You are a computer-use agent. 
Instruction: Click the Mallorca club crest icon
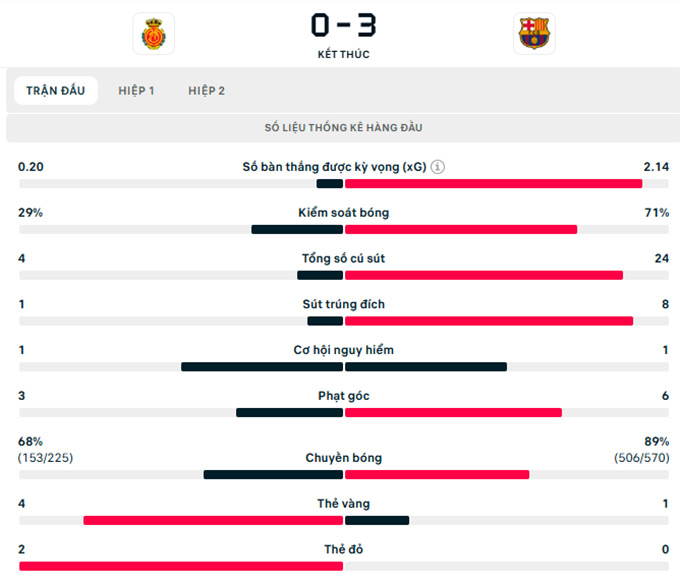[x=154, y=33]
